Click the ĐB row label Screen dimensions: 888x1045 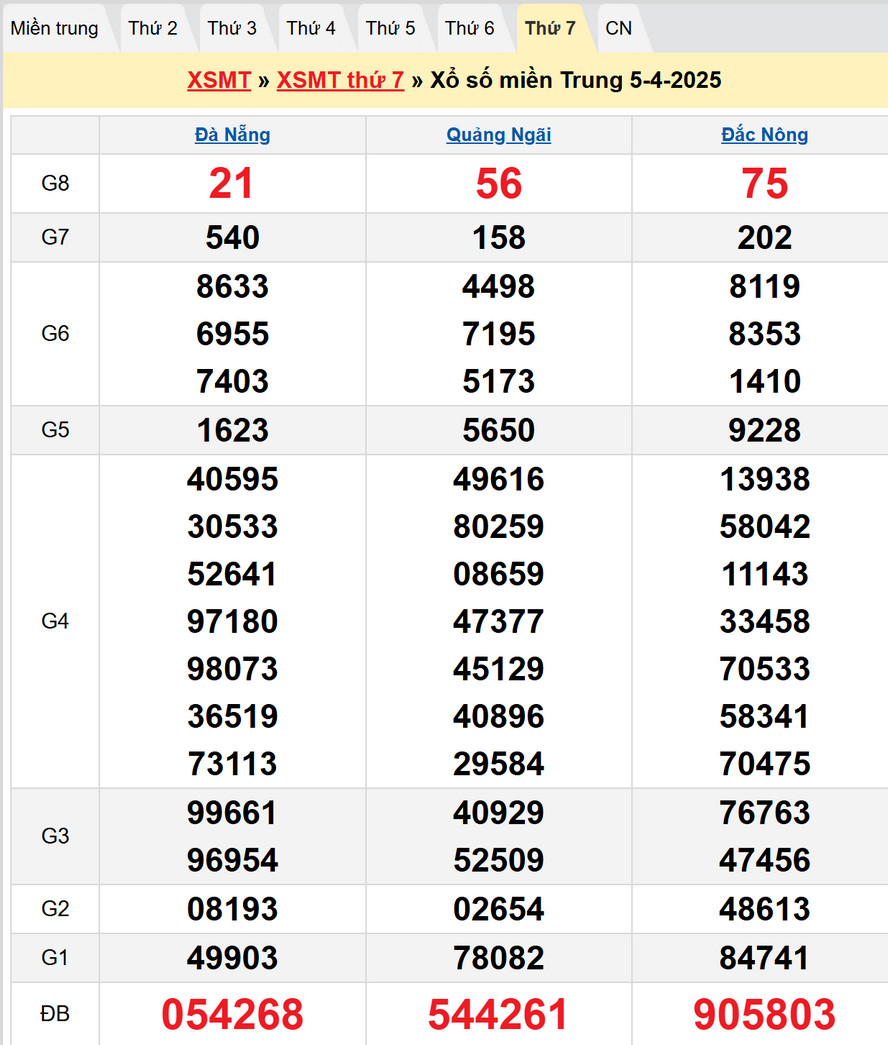tap(55, 1014)
